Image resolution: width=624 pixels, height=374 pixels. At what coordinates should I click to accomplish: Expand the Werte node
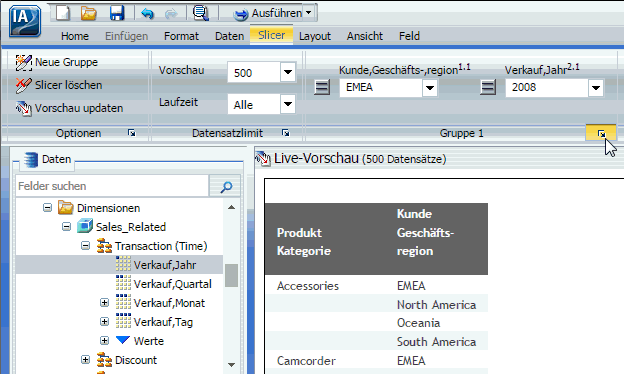point(104,341)
